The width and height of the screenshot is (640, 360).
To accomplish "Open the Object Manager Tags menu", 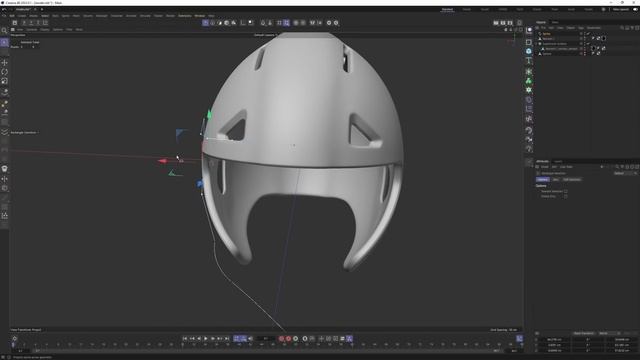I will [581, 28].
